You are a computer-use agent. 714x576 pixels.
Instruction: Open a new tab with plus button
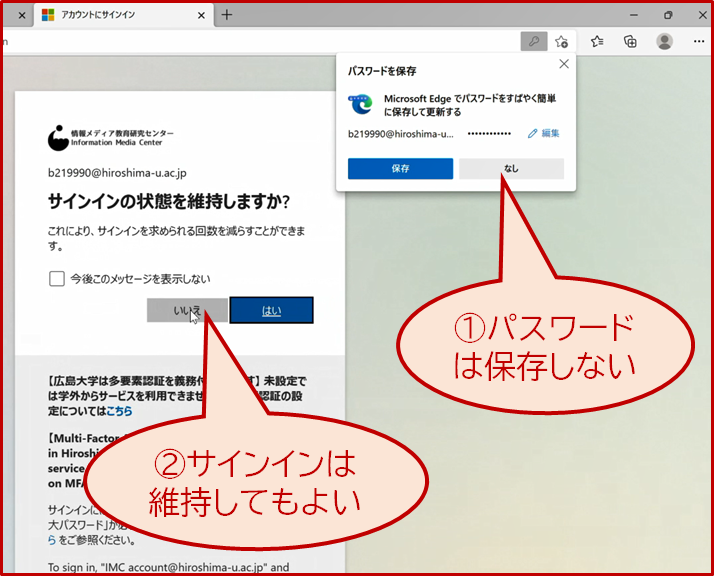pyautogui.click(x=226, y=15)
